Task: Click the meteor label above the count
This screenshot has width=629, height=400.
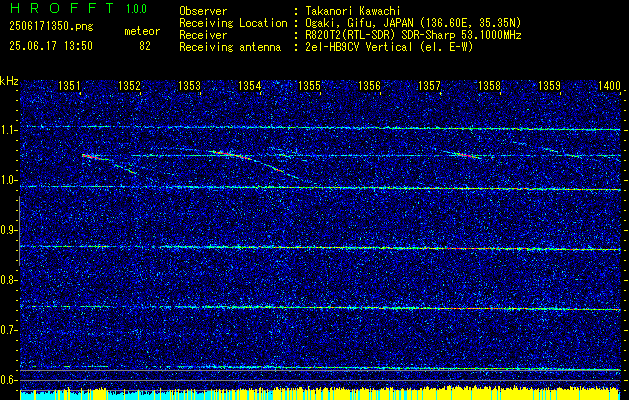Action: click(142, 31)
